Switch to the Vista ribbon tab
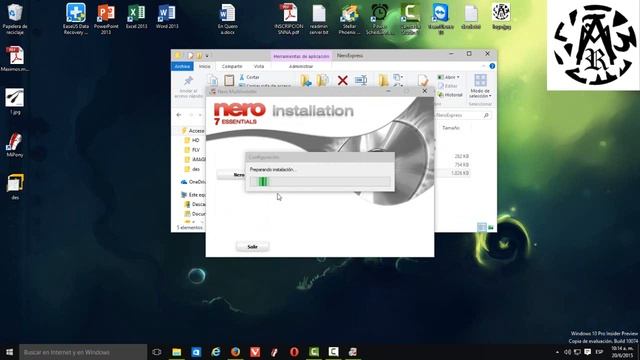This screenshot has height=360, width=640. (259, 66)
